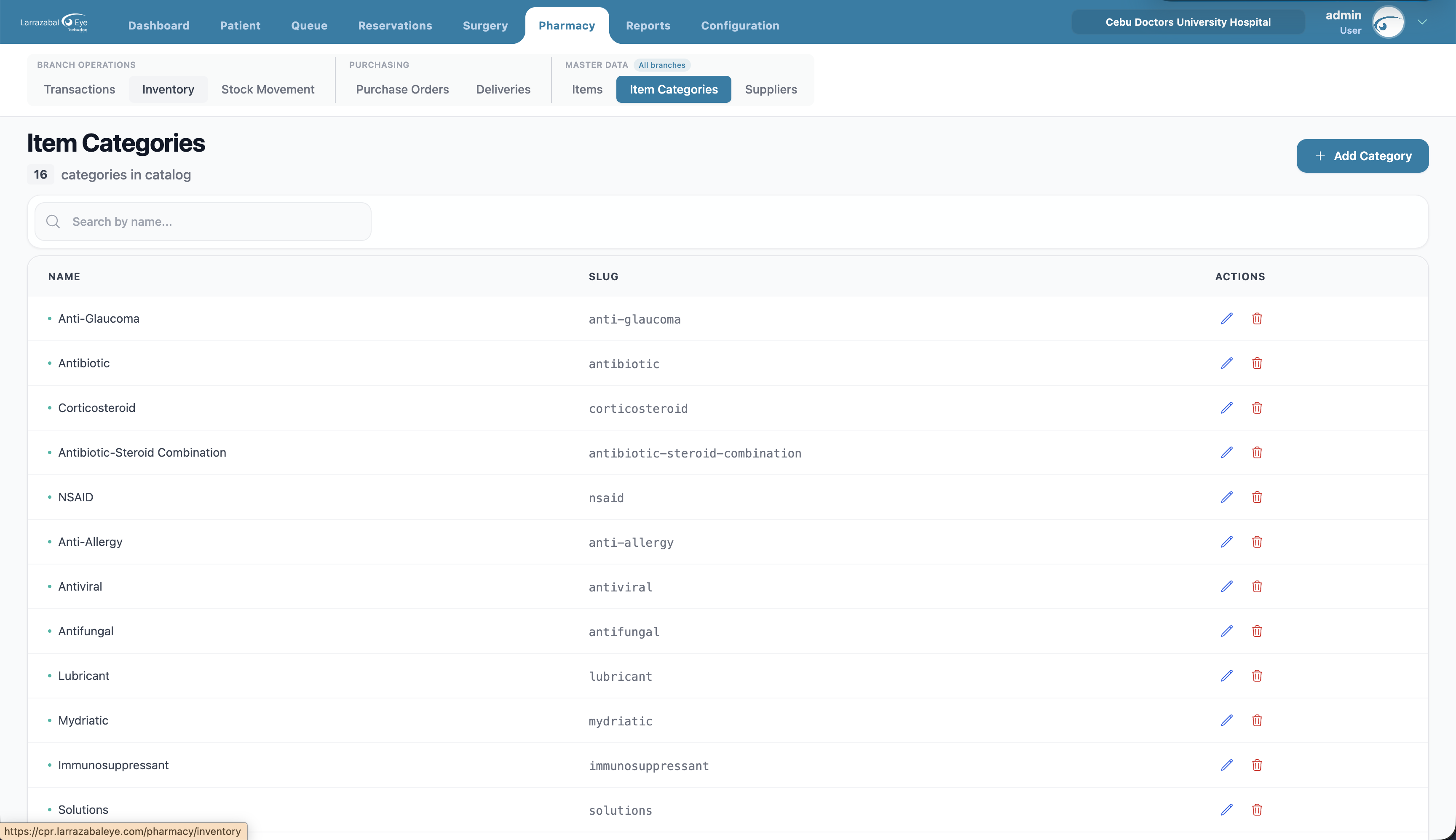This screenshot has height=840, width=1456.
Task: Edit the Anti-Allergy category
Action: tap(1226, 542)
